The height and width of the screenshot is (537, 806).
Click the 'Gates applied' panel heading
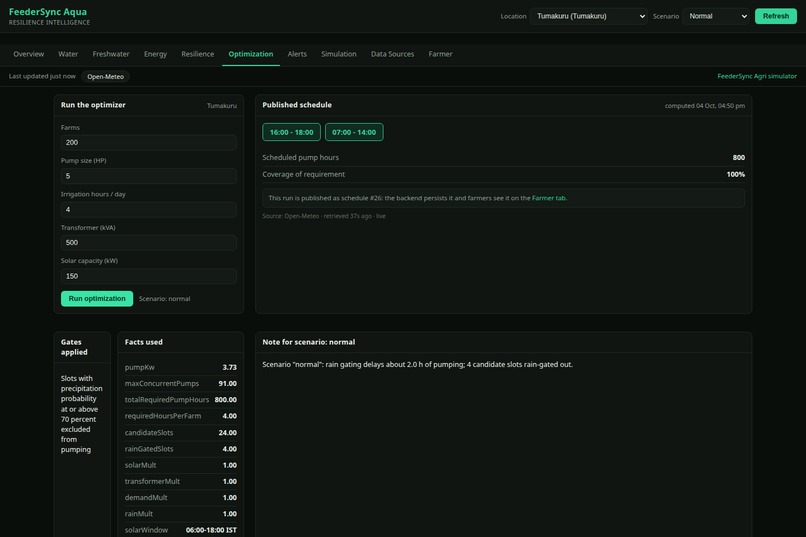(x=74, y=347)
